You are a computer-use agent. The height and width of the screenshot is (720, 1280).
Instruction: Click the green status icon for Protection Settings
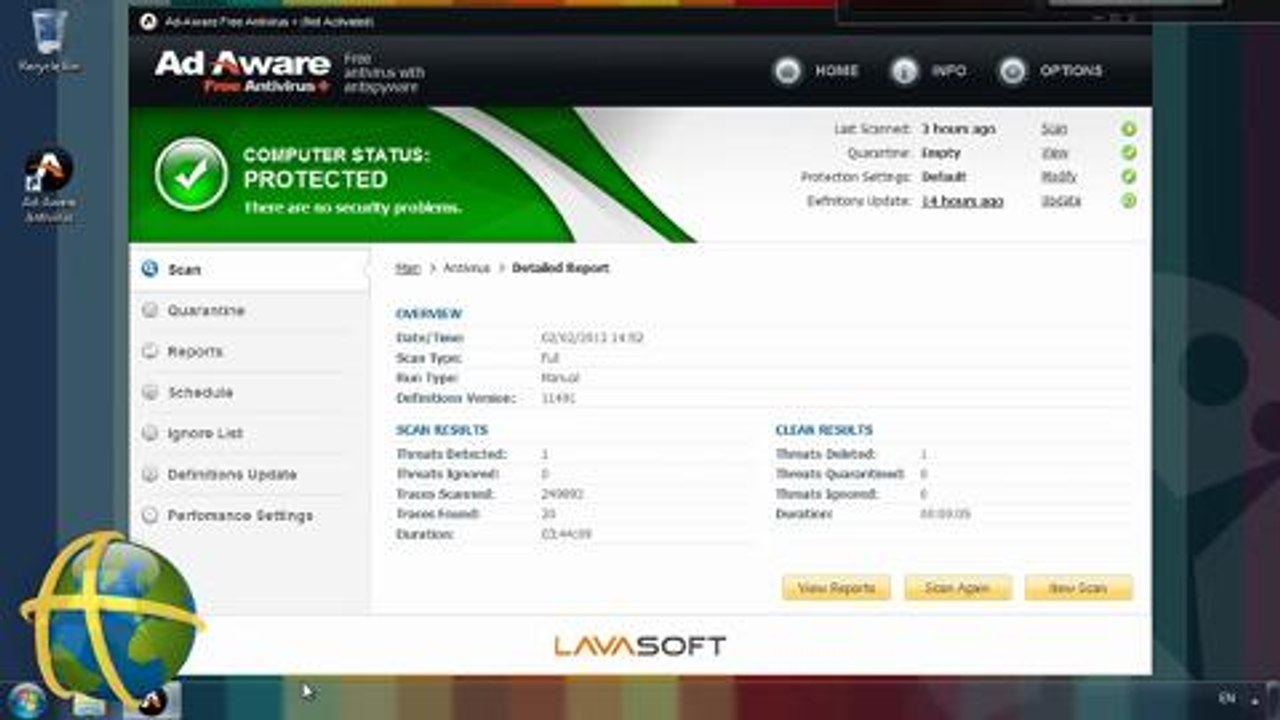(x=1129, y=177)
